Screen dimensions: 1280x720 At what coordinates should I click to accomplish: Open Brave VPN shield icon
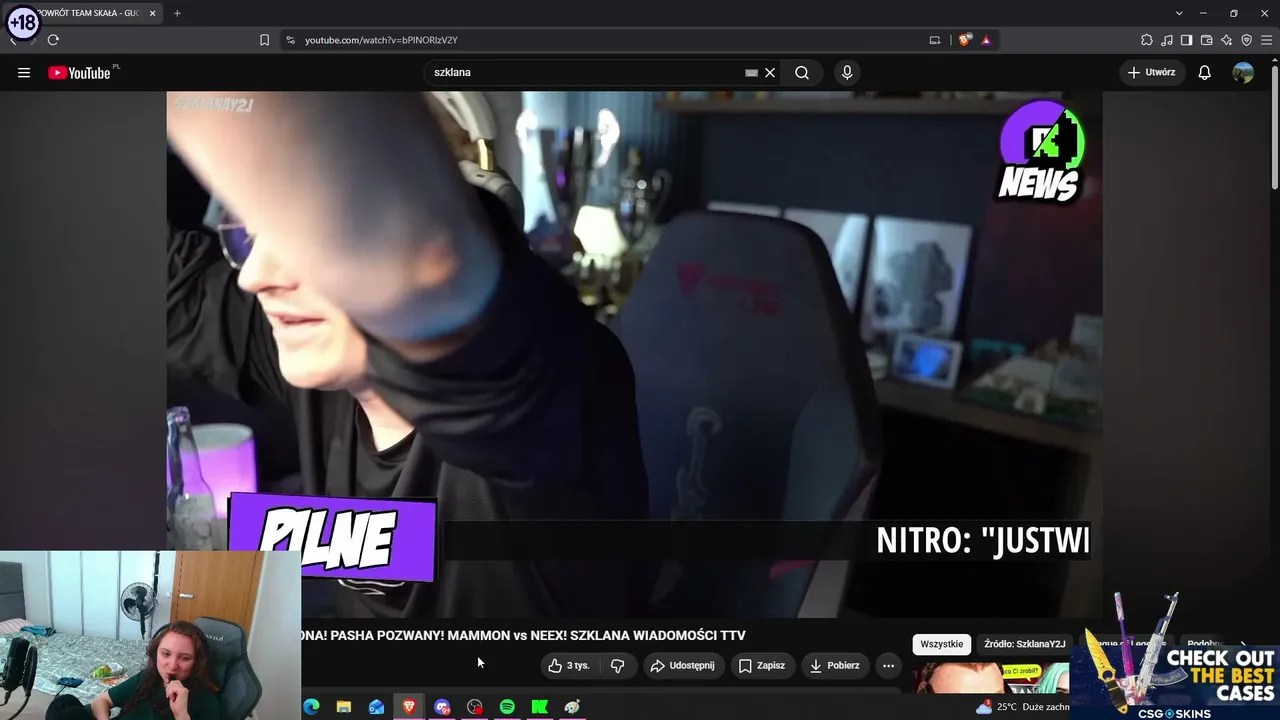(1246, 40)
